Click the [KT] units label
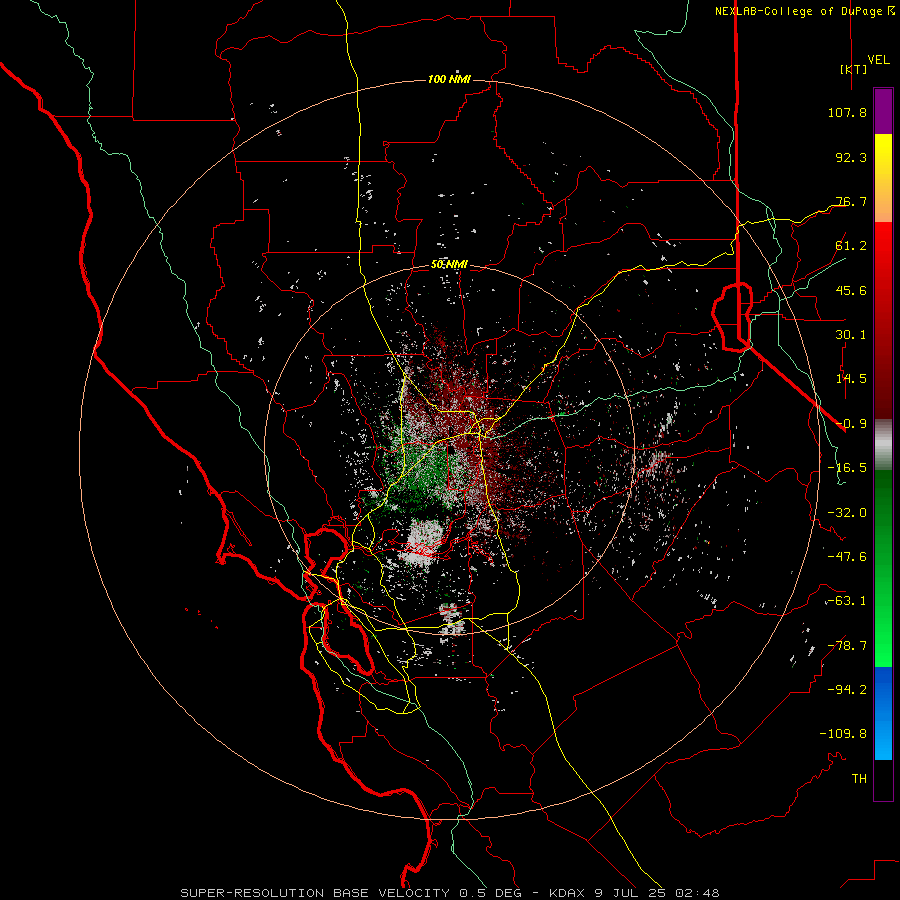The width and height of the screenshot is (900, 900). tap(854, 69)
